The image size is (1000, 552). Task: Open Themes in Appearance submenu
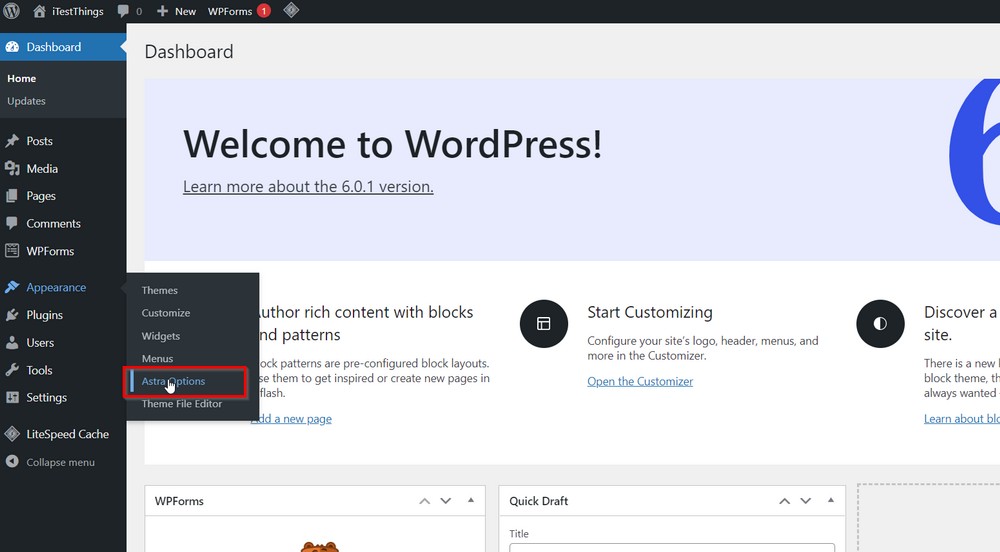[x=159, y=290]
